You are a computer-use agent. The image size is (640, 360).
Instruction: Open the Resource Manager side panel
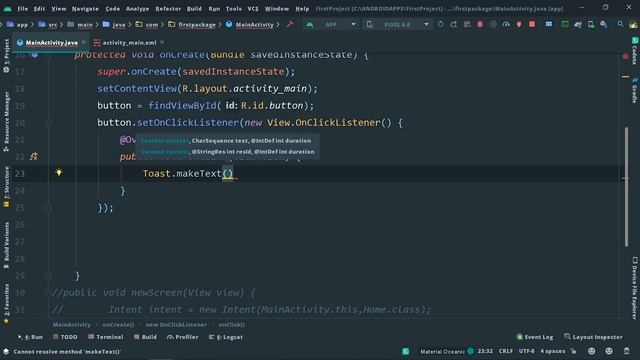pyautogui.click(x=6, y=122)
